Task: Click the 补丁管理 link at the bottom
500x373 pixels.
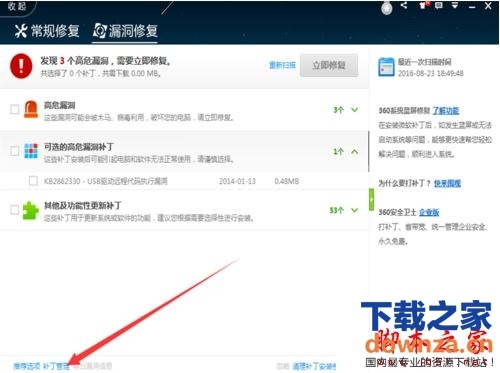Action: pos(56,366)
